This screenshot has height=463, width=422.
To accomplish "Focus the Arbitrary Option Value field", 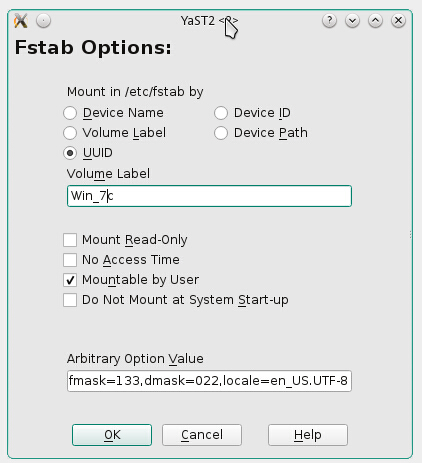I will click(209, 381).
